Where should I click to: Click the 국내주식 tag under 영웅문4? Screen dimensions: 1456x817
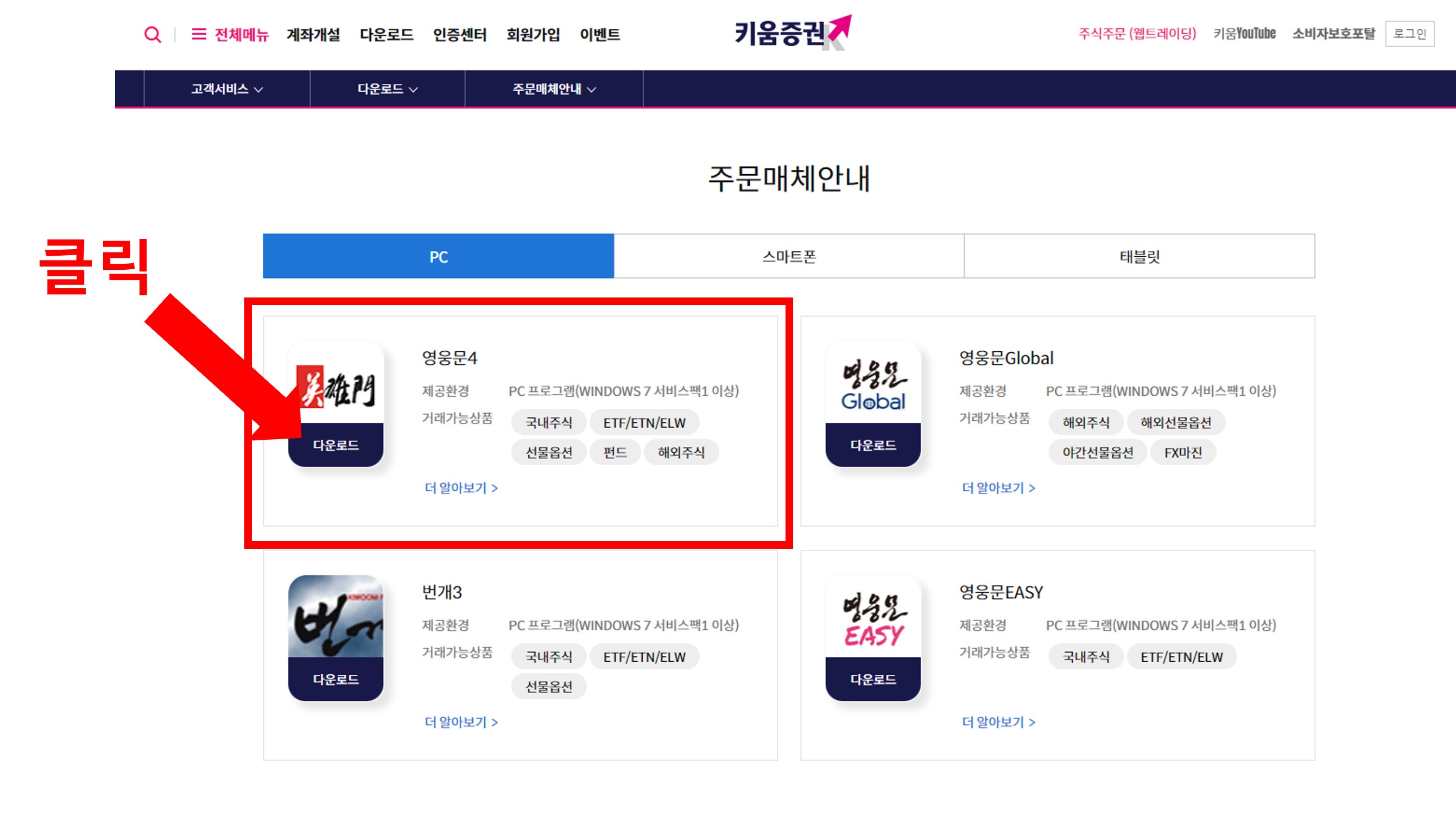point(548,423)
